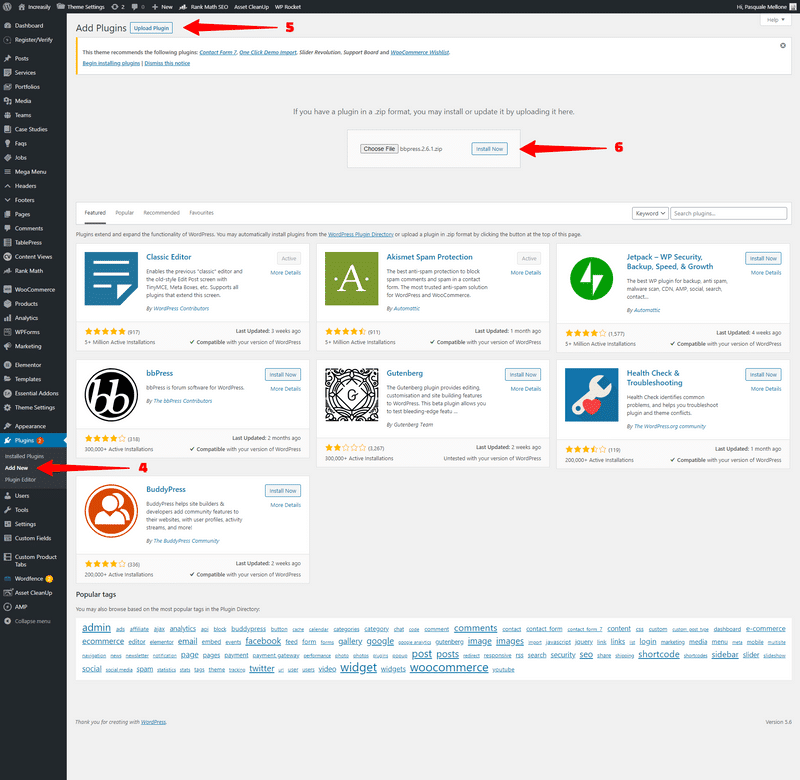Open the widget popular tag
800x780 pixels.
pos(358,668)
